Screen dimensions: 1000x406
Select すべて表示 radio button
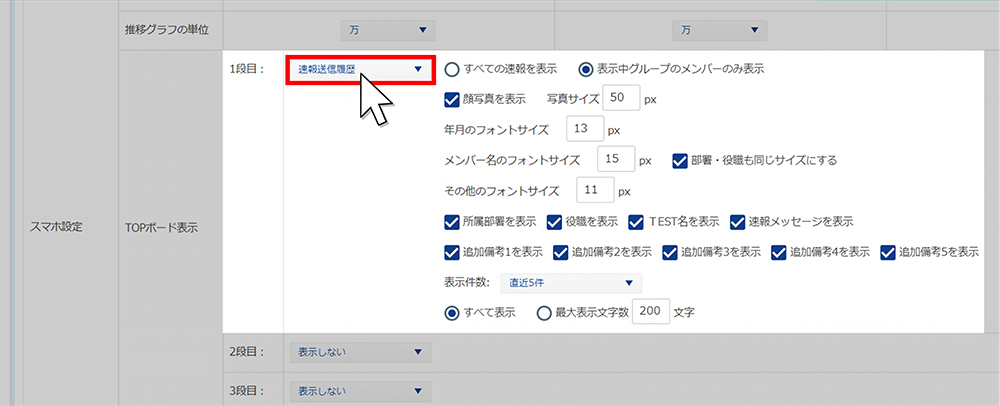point(451,312)
